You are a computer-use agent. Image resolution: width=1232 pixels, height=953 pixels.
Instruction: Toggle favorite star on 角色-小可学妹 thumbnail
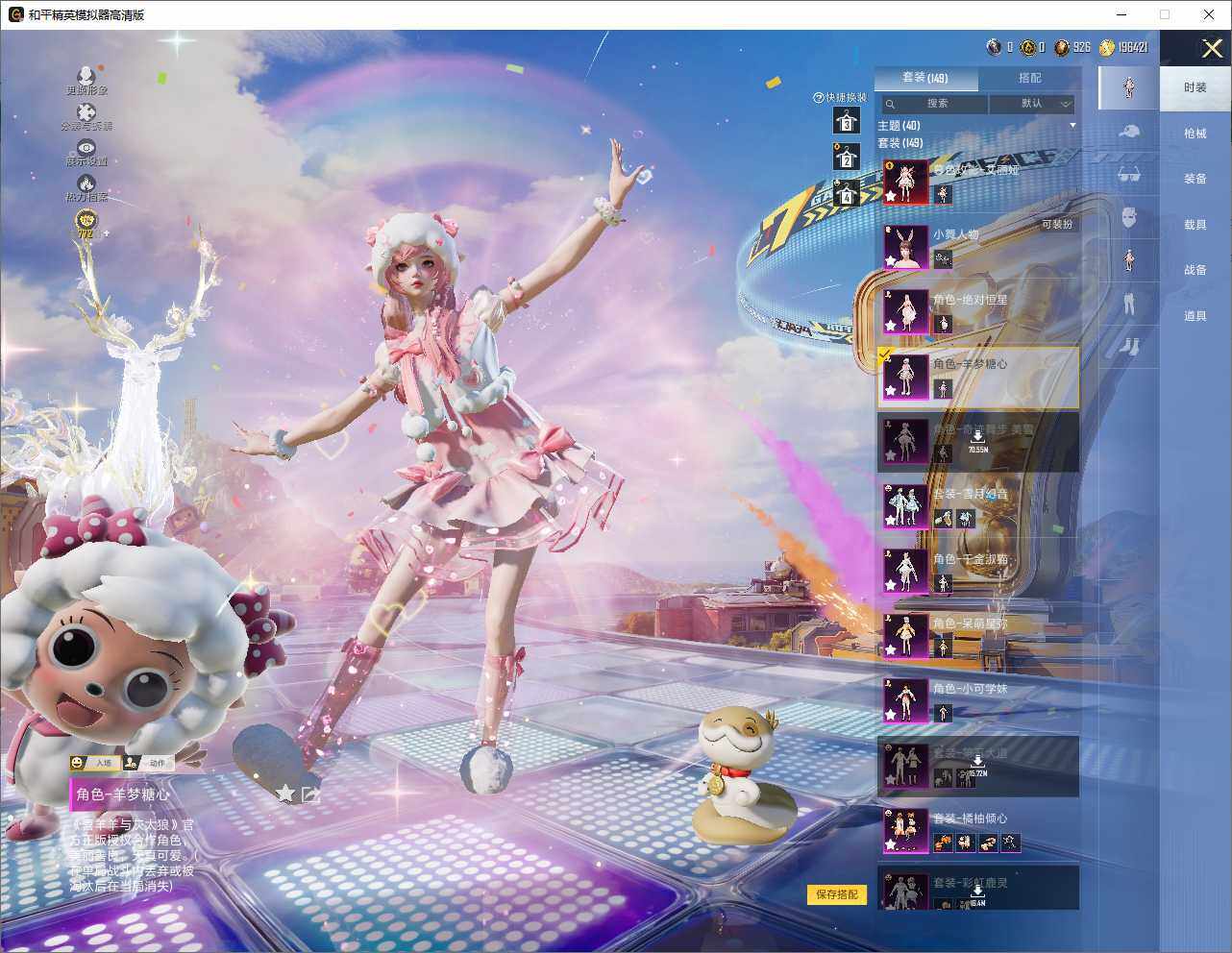[x=891, y=716]
